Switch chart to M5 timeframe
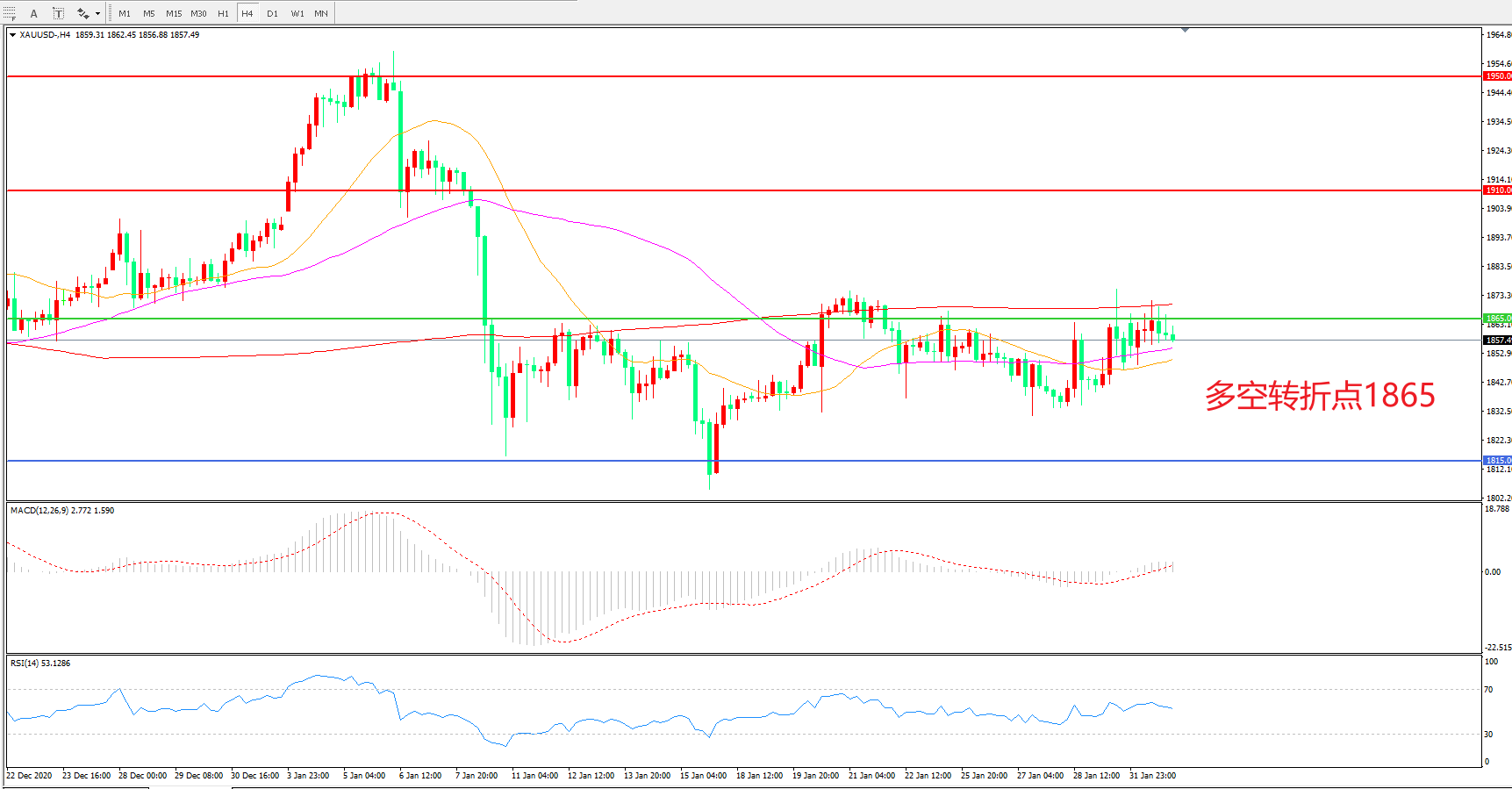This screenshot has height=789, width=1512. click(149, 13)
